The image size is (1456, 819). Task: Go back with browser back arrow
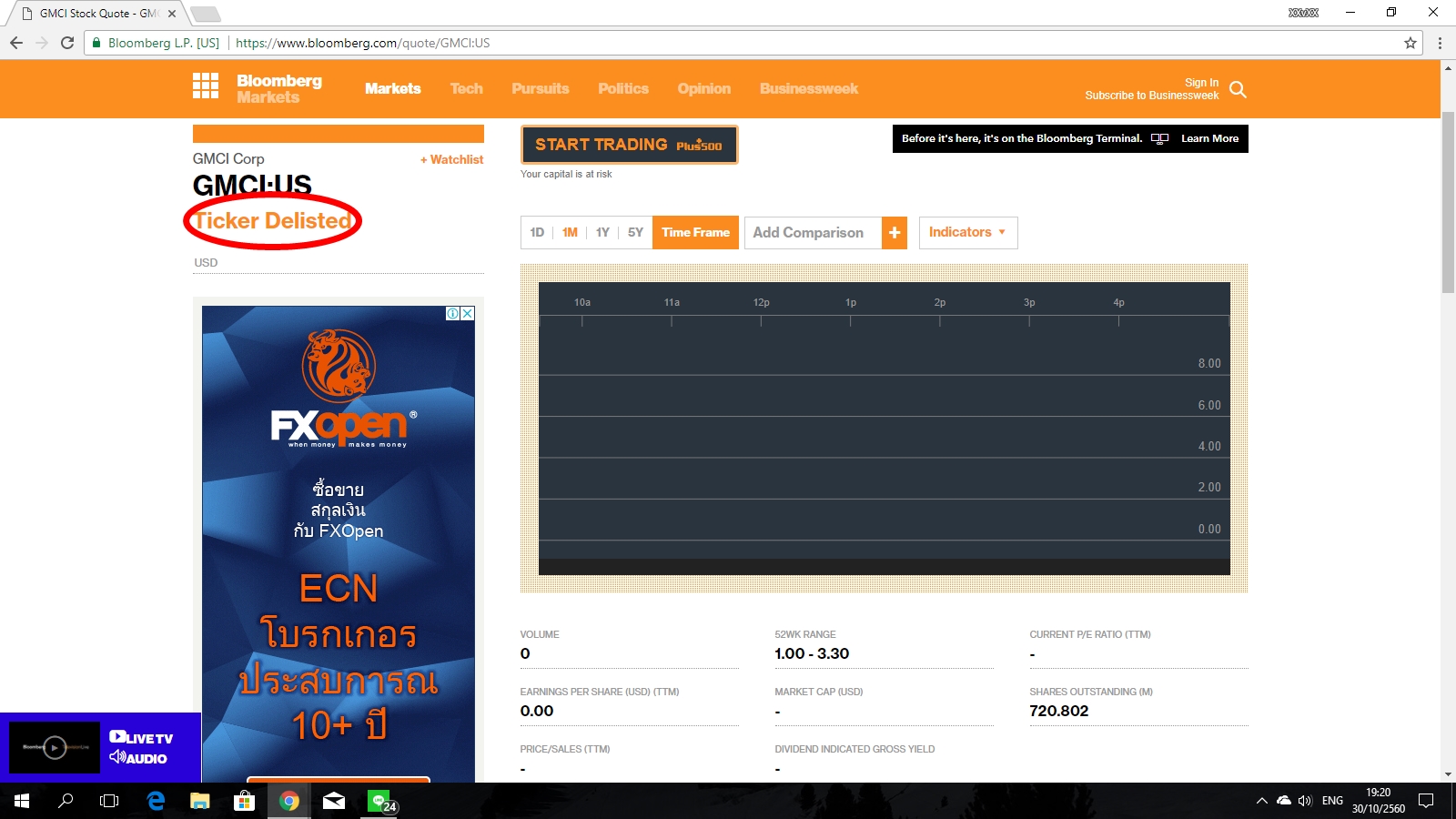16,43
